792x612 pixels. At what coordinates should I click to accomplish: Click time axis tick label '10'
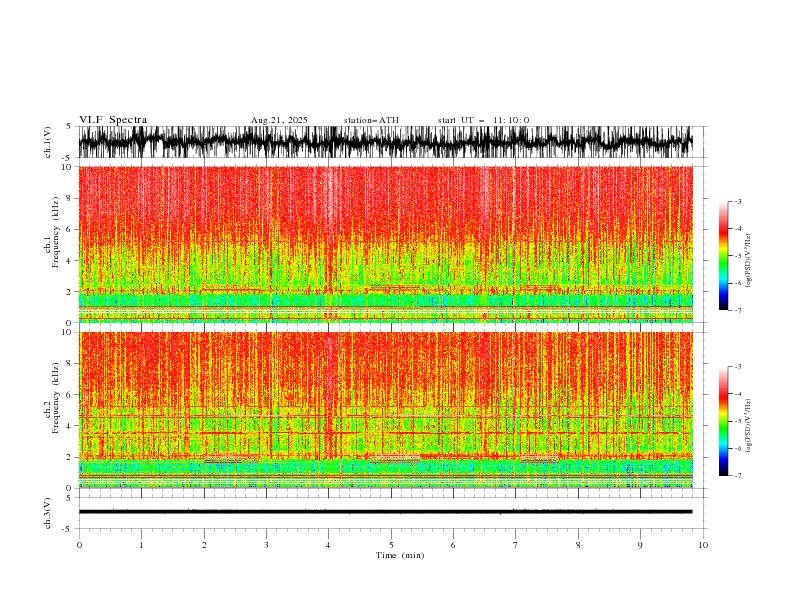703,545
